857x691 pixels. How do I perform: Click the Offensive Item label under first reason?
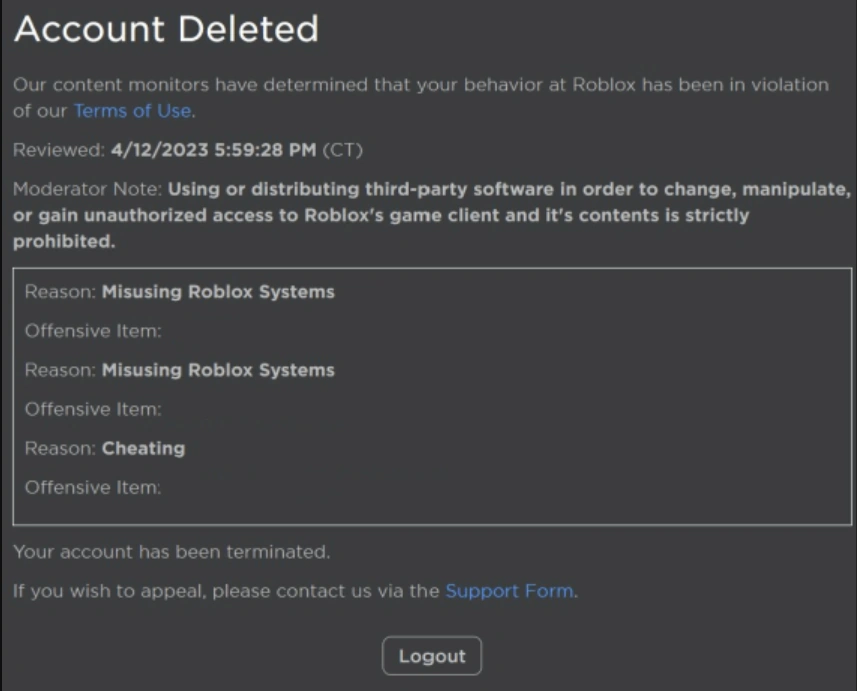click(x=93, y=331)
